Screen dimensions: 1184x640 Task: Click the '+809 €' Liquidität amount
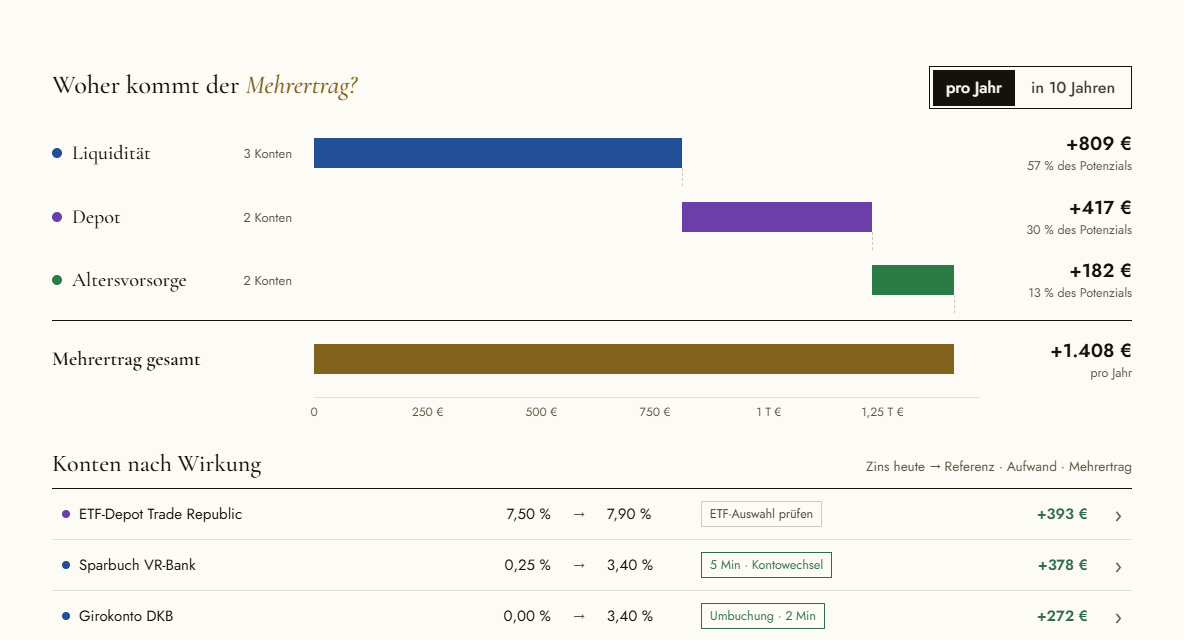pos(1099,143)
